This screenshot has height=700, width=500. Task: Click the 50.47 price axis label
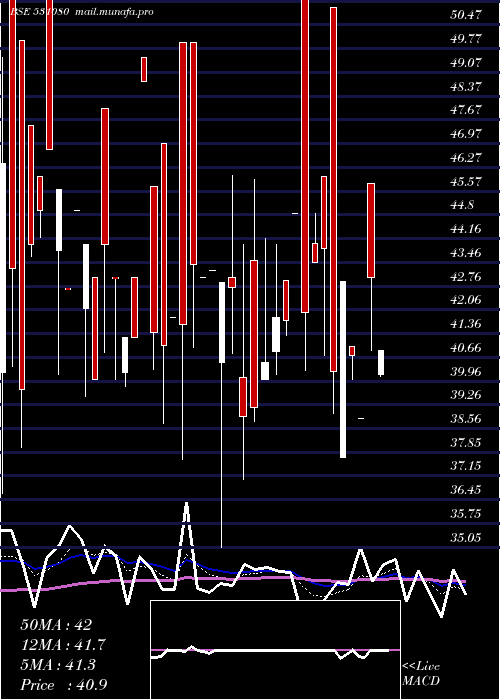(x=466, y=15)
